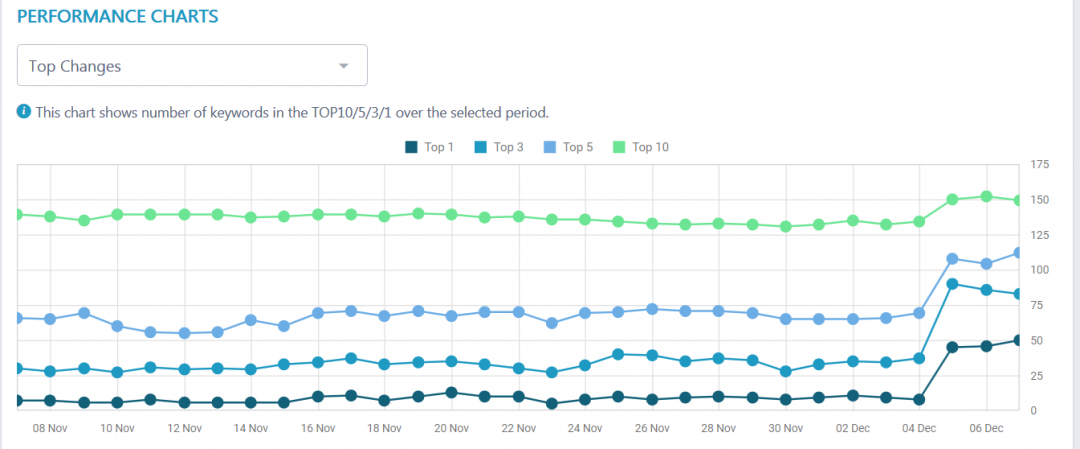Toggle the Top 1 legend series
1080x449 pixels.
click(x=429, y=147)
